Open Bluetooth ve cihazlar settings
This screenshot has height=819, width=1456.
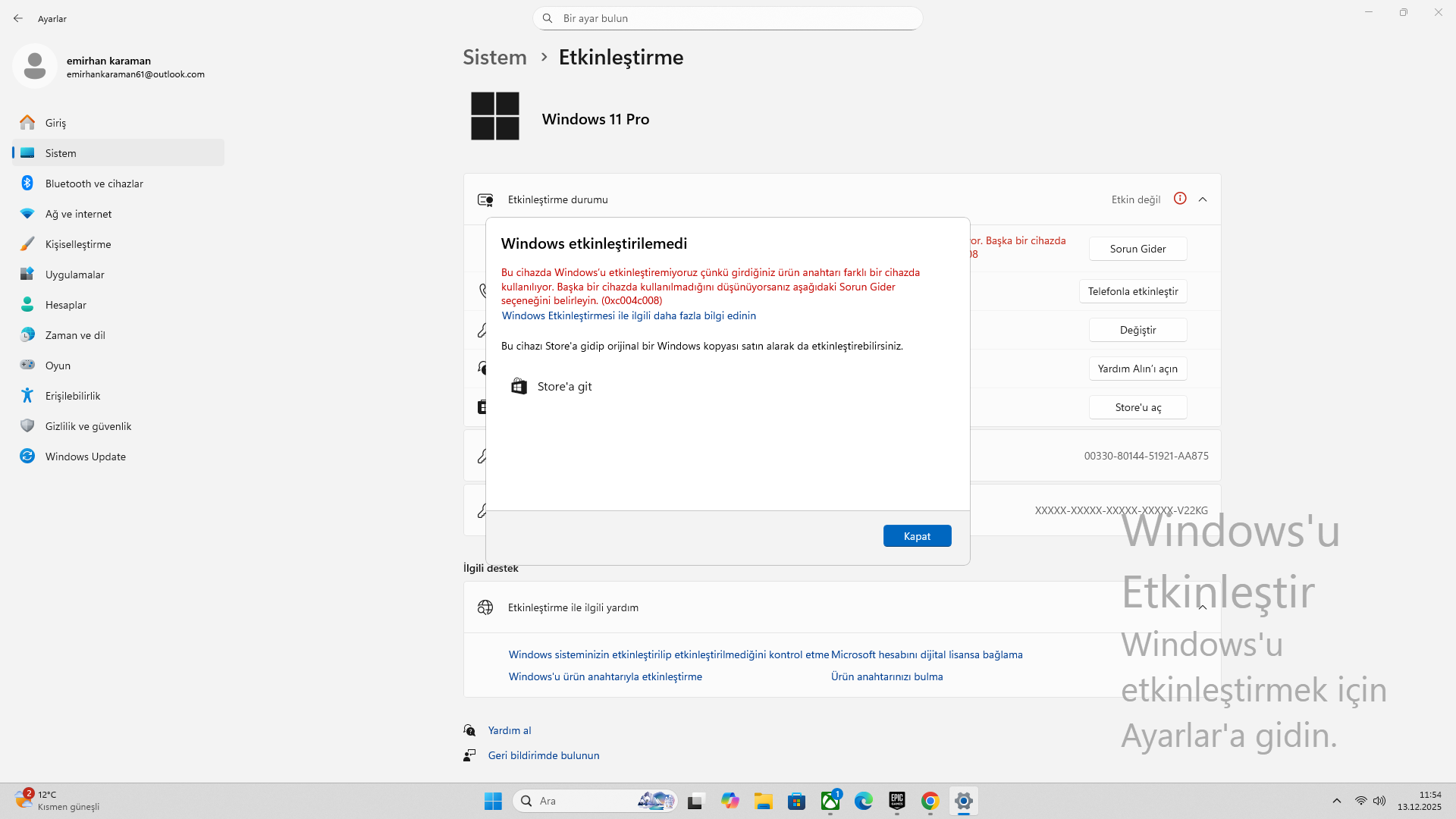click(118, 184)
